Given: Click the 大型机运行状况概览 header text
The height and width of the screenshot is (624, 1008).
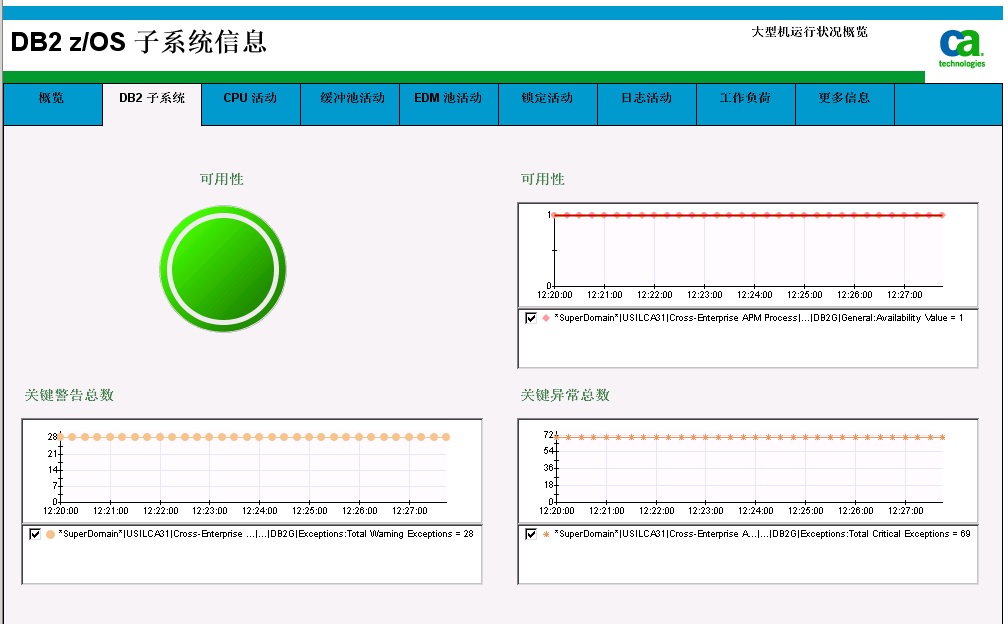Looking at the screenshot, I should point(809,31).
